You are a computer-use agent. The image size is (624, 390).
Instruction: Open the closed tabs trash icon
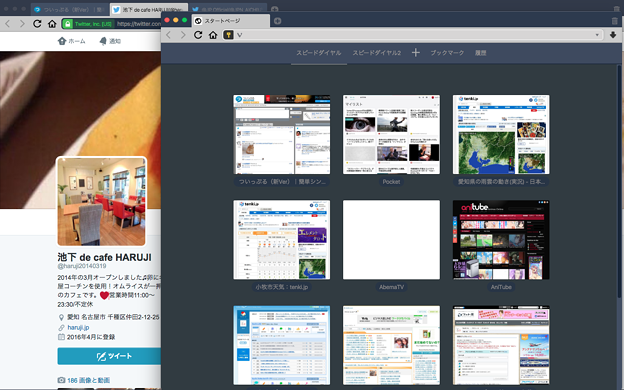615,21
